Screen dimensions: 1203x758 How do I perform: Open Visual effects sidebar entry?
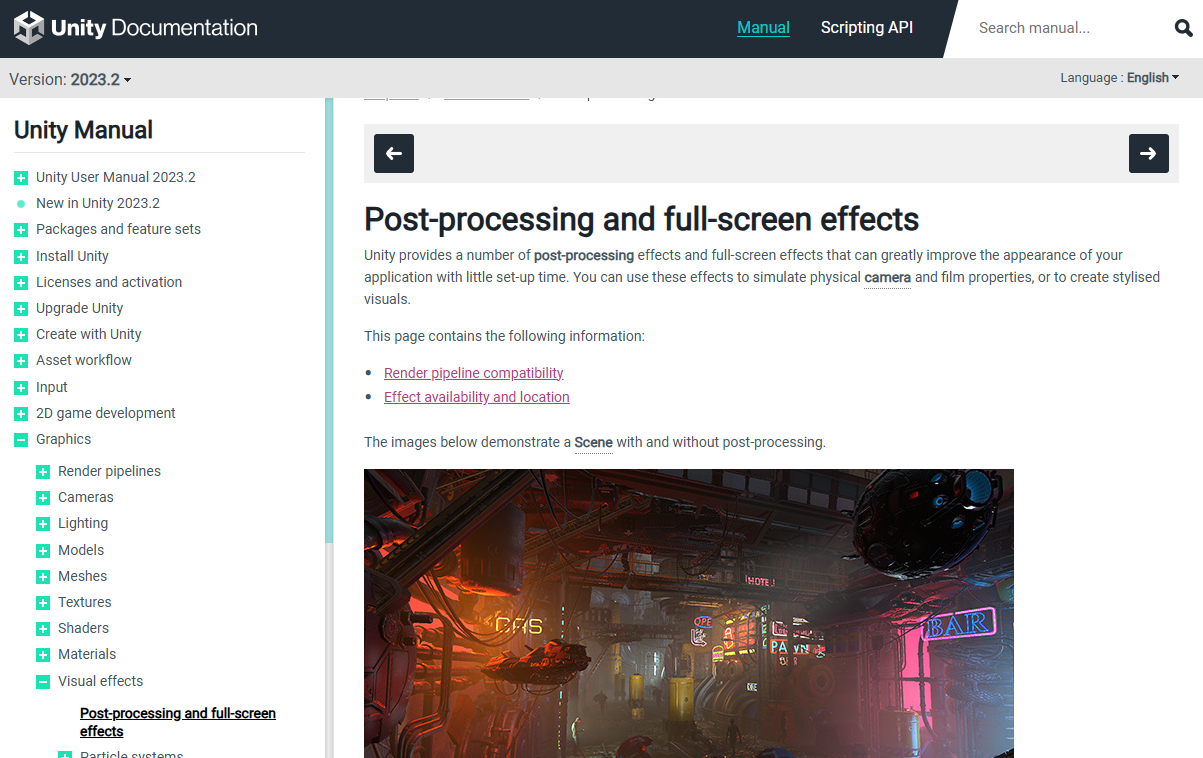100,681
